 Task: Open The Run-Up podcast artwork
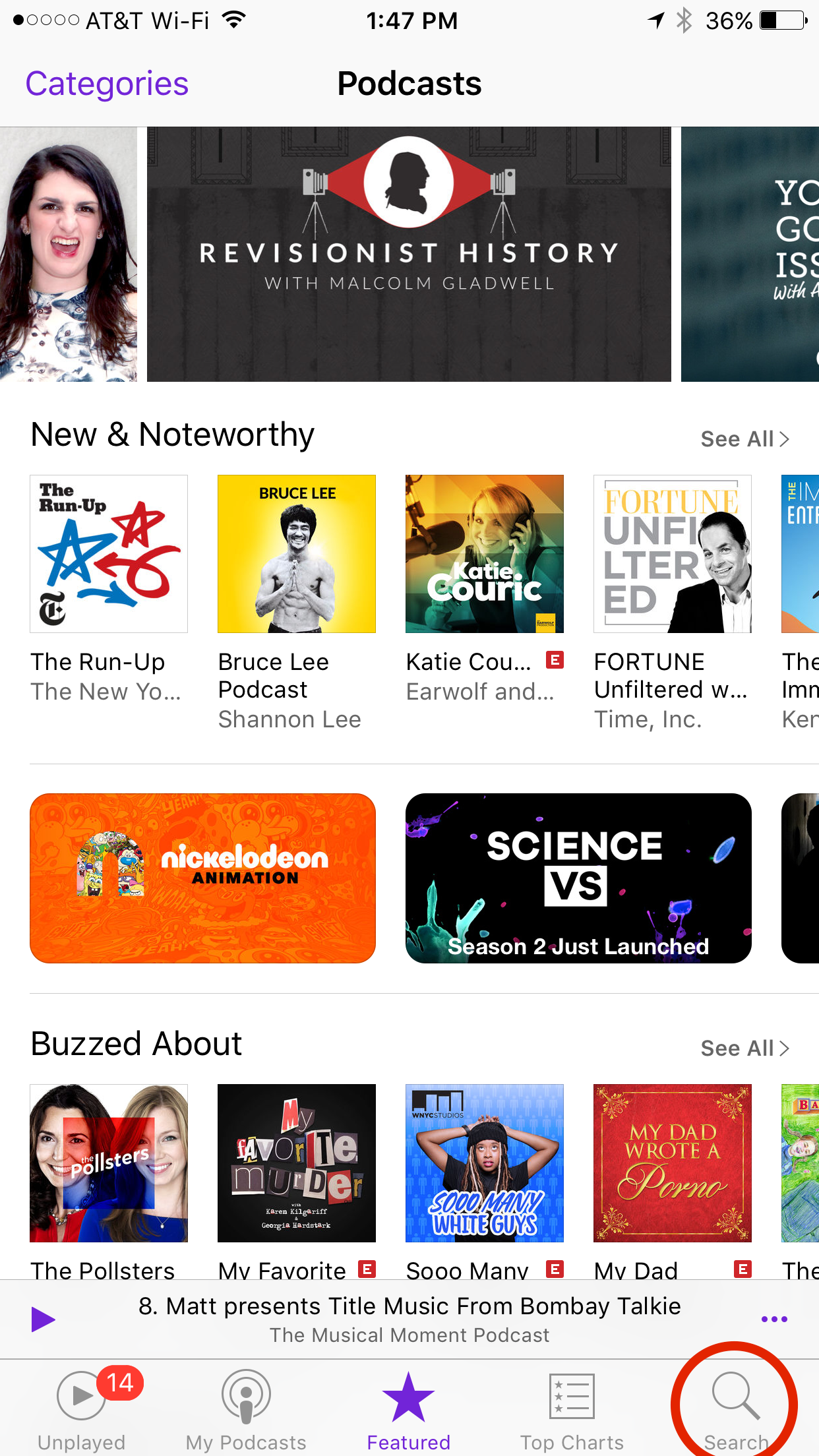click(109, 554)
